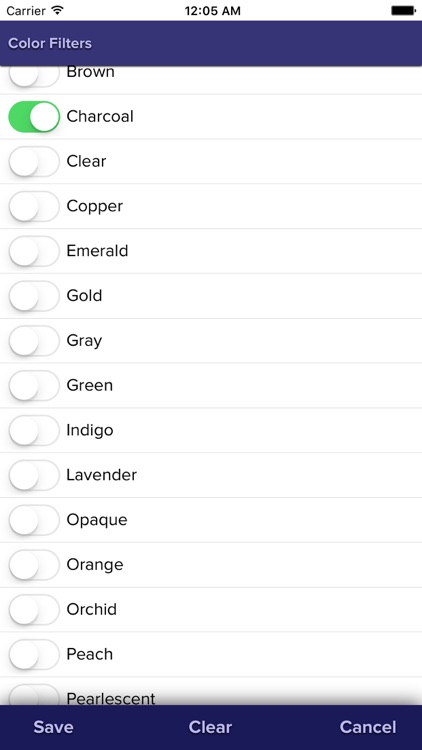Turn off the Charcoal color filter
Screen dimensions: 422x750
coord(34,116)
